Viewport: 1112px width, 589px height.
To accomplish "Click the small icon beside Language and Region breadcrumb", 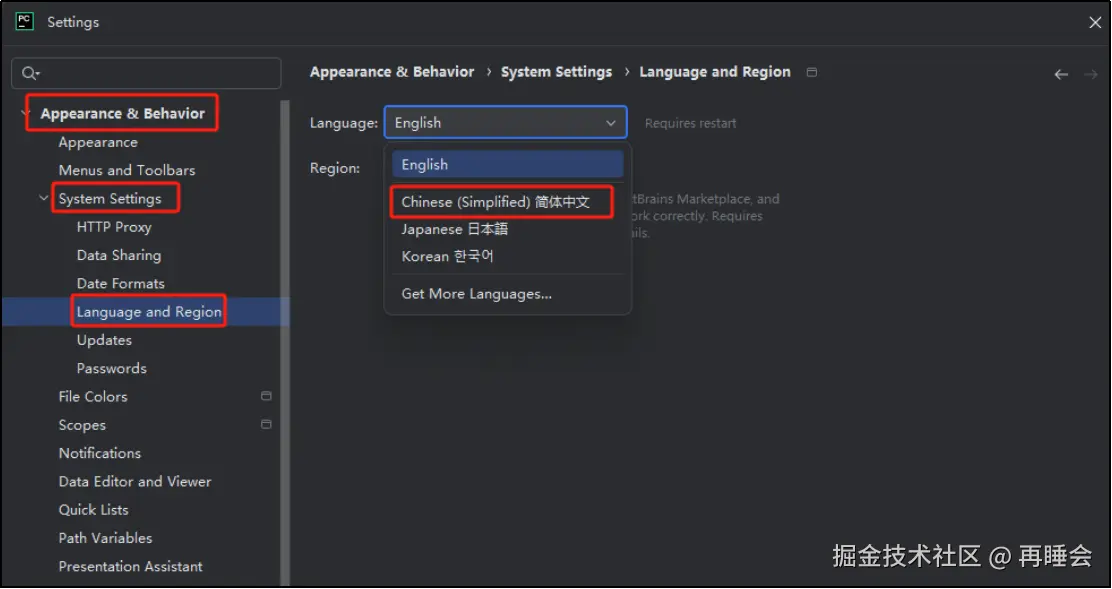I will (812, 72).
